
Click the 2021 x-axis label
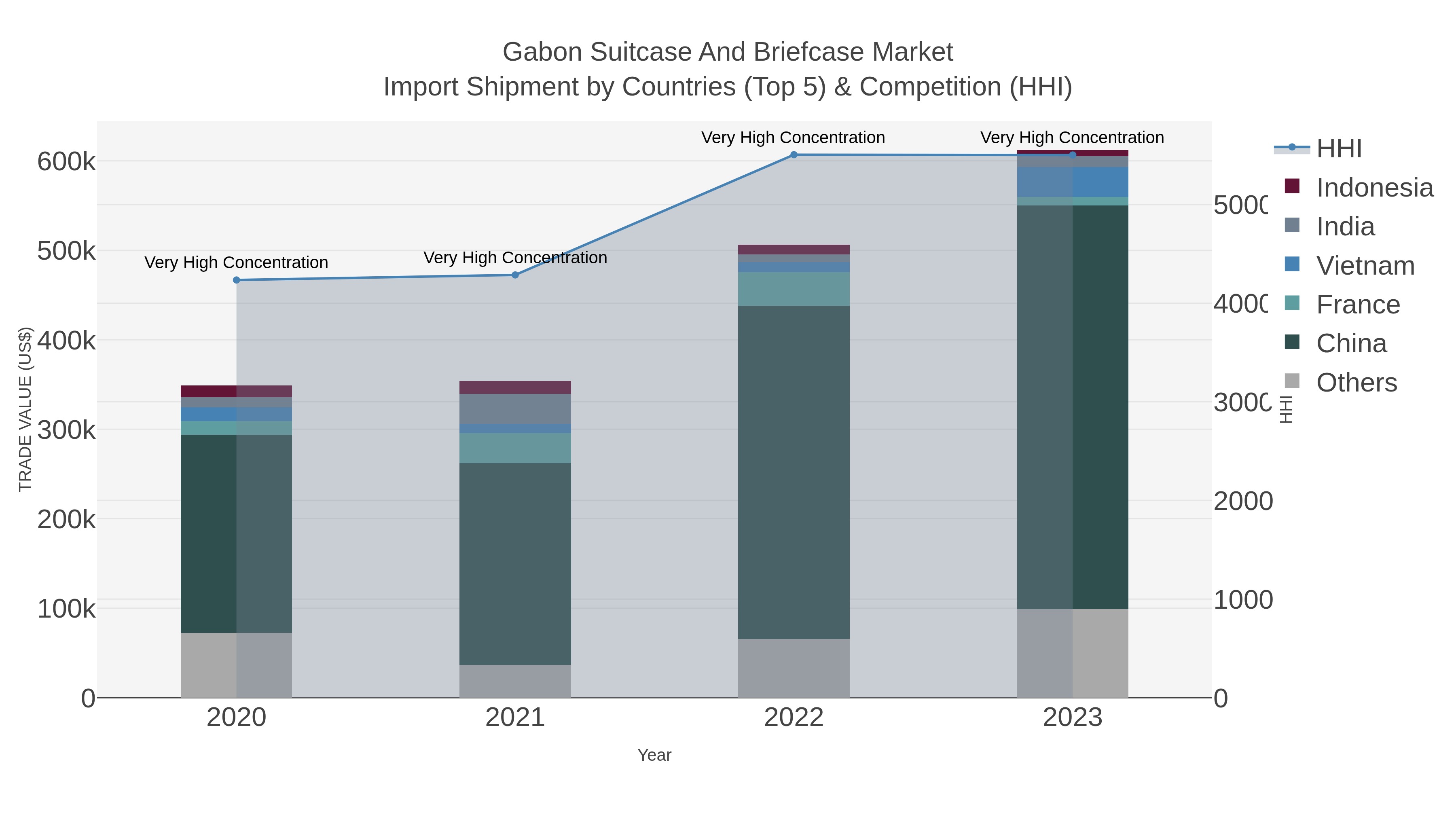pos(515,717)
